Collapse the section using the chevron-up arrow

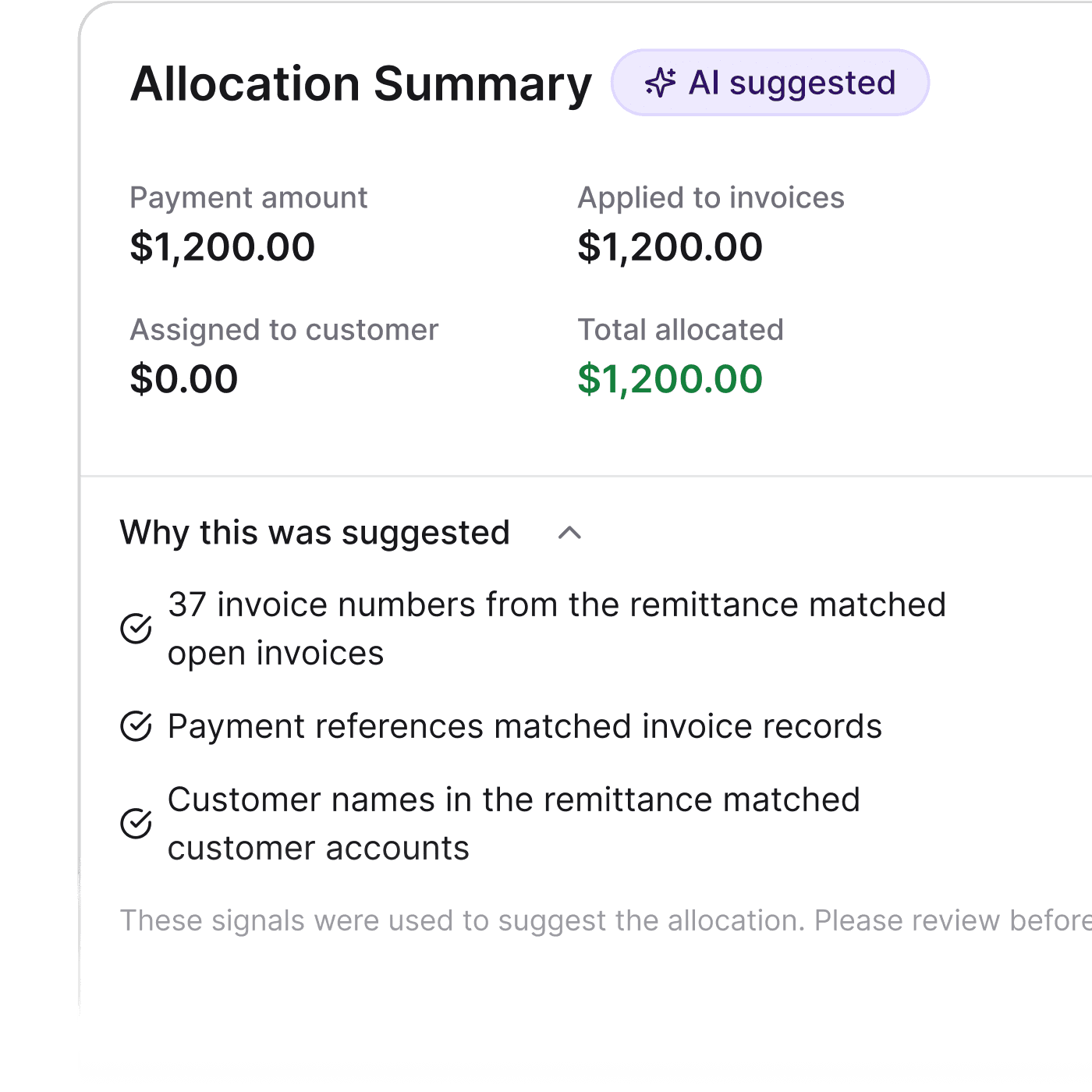pos(570,534)
